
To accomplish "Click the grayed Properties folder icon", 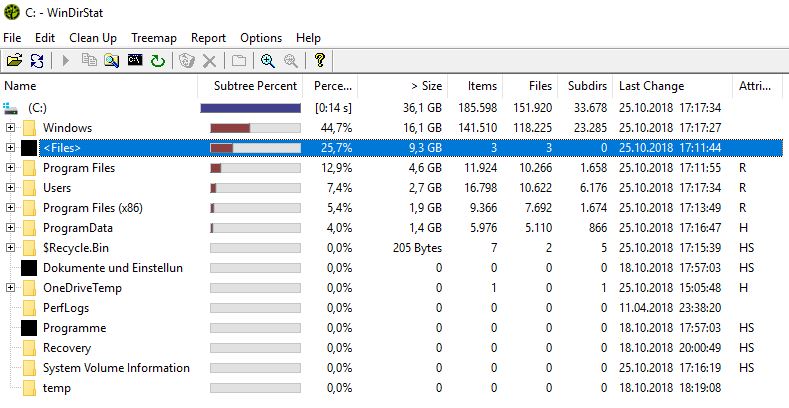I will click(x=239, y=61).
